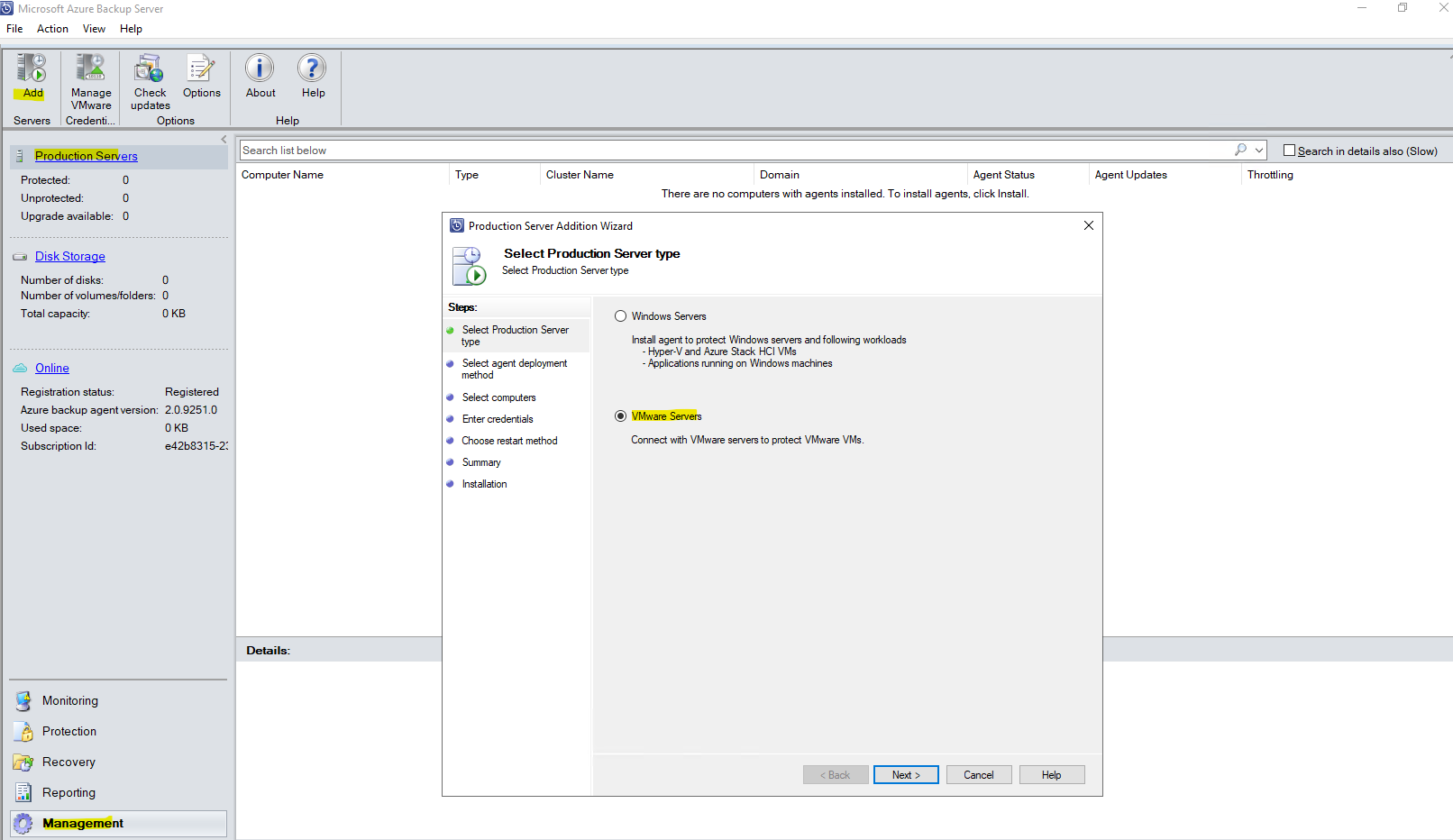Select the Windows Servers radio button
This screenshot has height=840, width=1453.
(x=620, y=316)
